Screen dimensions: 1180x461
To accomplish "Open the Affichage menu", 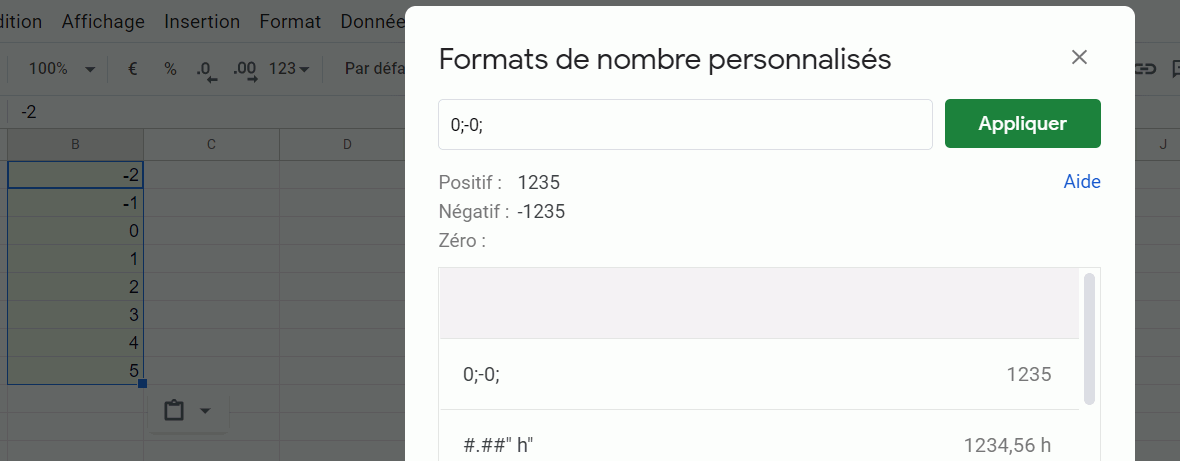I will click(x=103, y=21).
